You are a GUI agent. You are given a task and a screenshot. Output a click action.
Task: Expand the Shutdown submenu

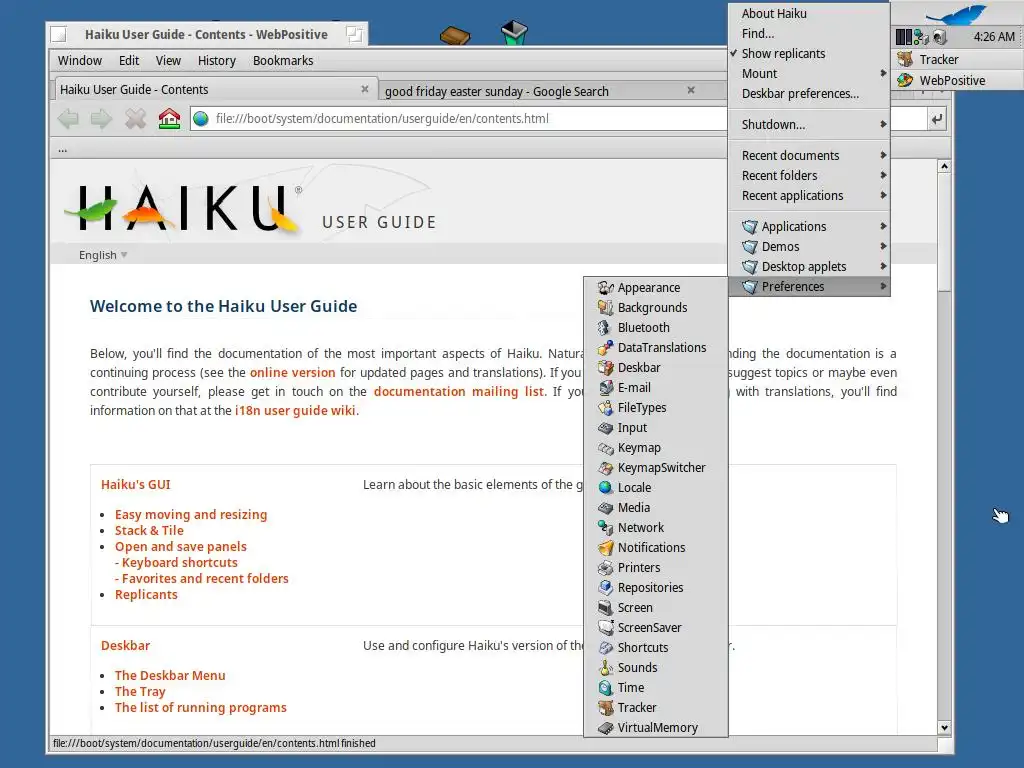(809, 125)
